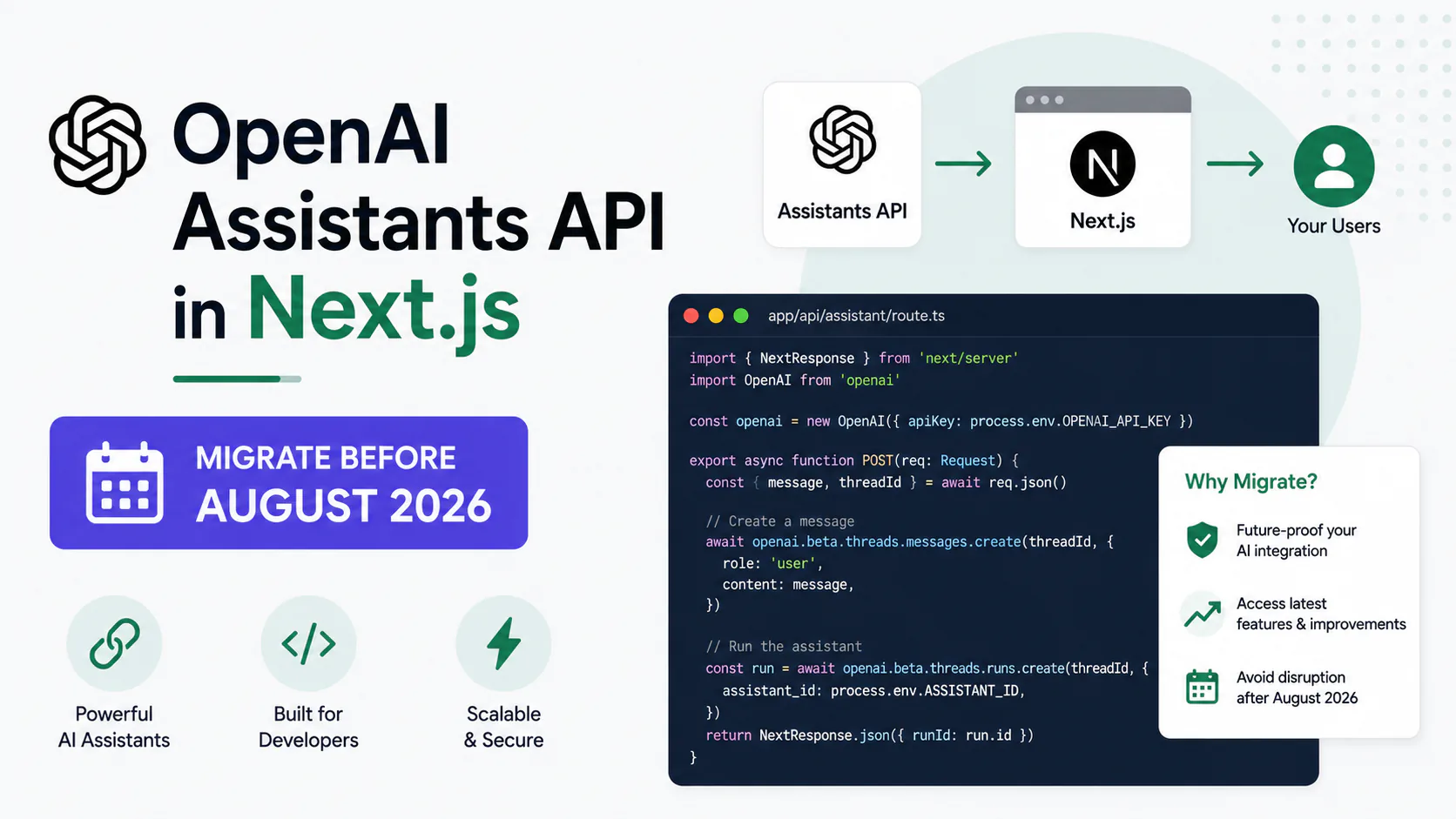Click the code brackets icon above Built for Developers
1456x819 pixels.
(308, 643)
